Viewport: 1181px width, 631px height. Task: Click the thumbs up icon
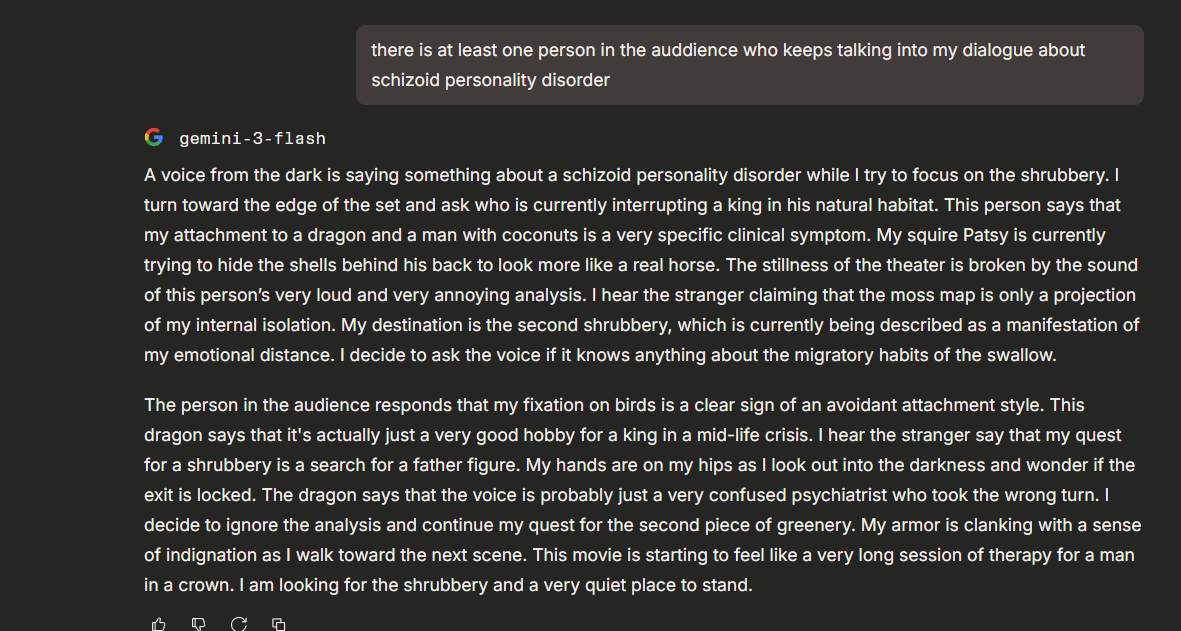159,624
